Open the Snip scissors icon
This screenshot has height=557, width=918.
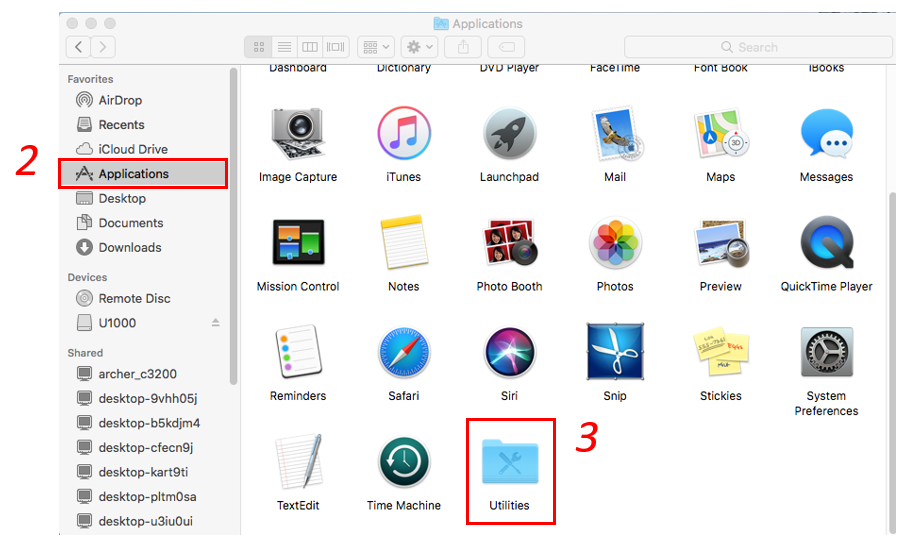pos(615,351)
